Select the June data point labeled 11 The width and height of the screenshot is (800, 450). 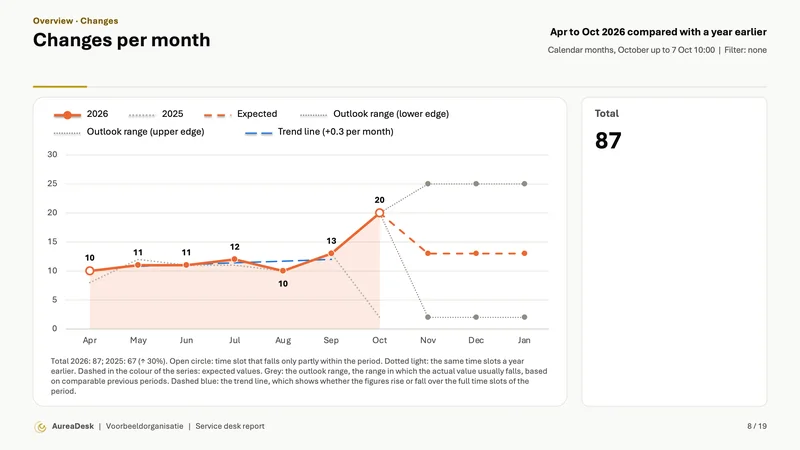coord(186,265)
